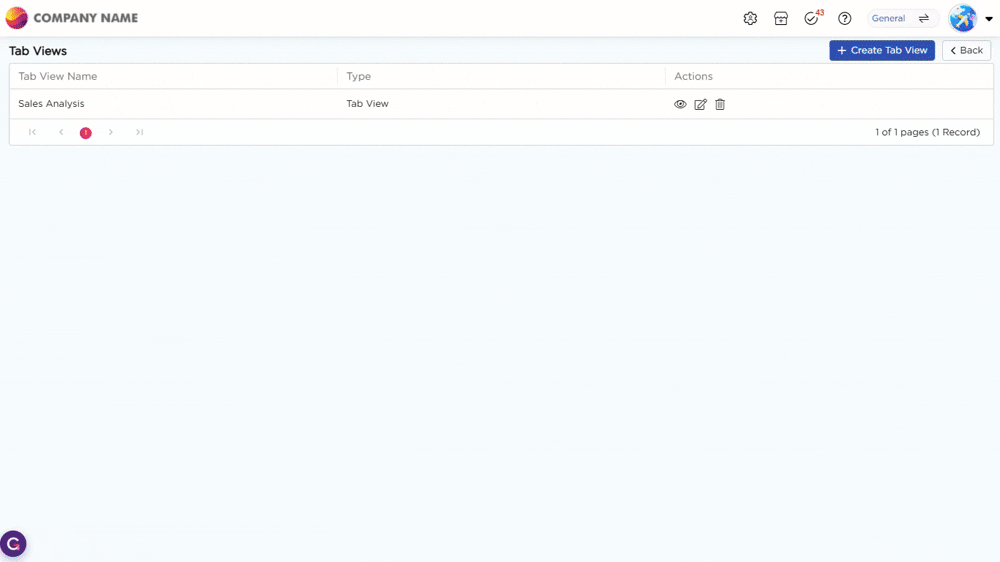The height and width of the screenshot is (562, 1000).
Task: Click the user profile avatar
Action: click(962, 18)
